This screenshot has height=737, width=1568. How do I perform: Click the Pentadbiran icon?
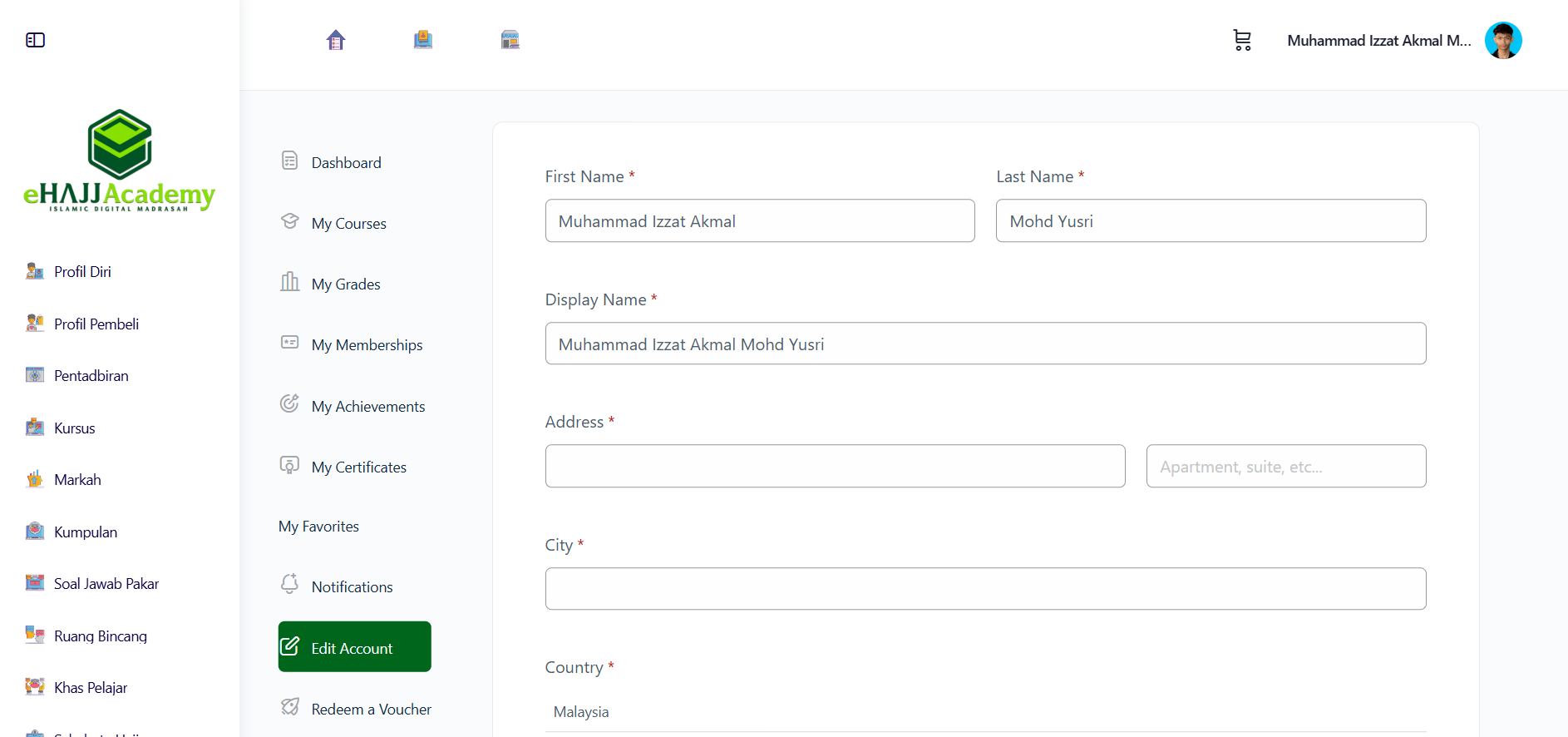[35, 375]
